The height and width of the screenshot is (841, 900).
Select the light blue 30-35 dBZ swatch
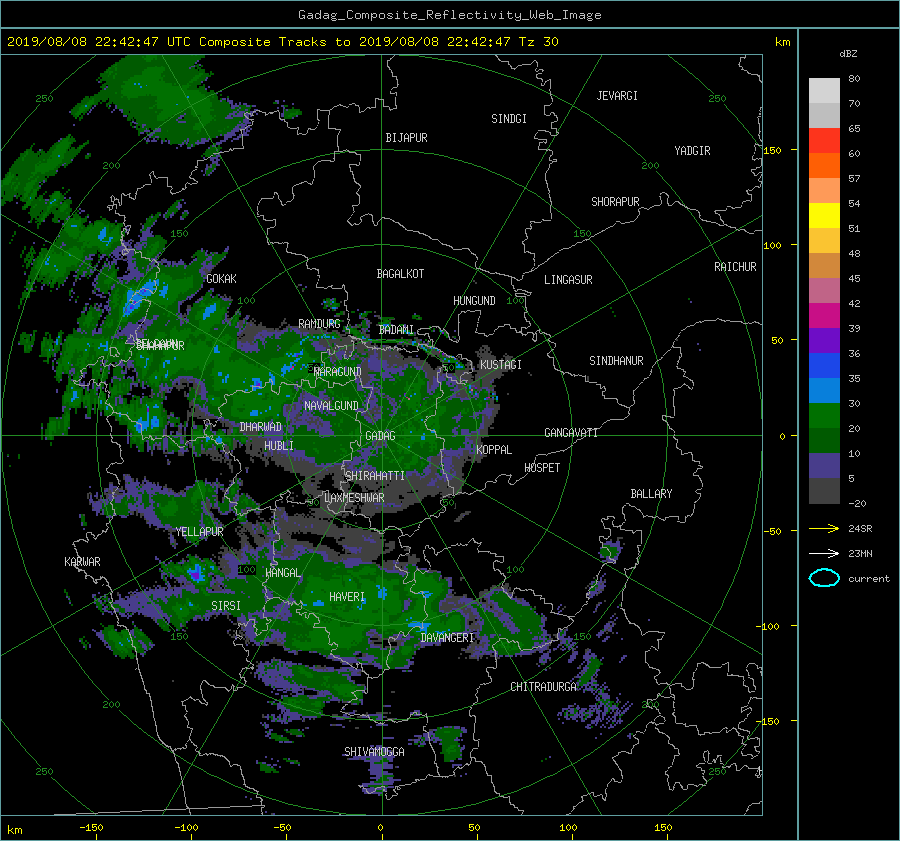point(824,390)
